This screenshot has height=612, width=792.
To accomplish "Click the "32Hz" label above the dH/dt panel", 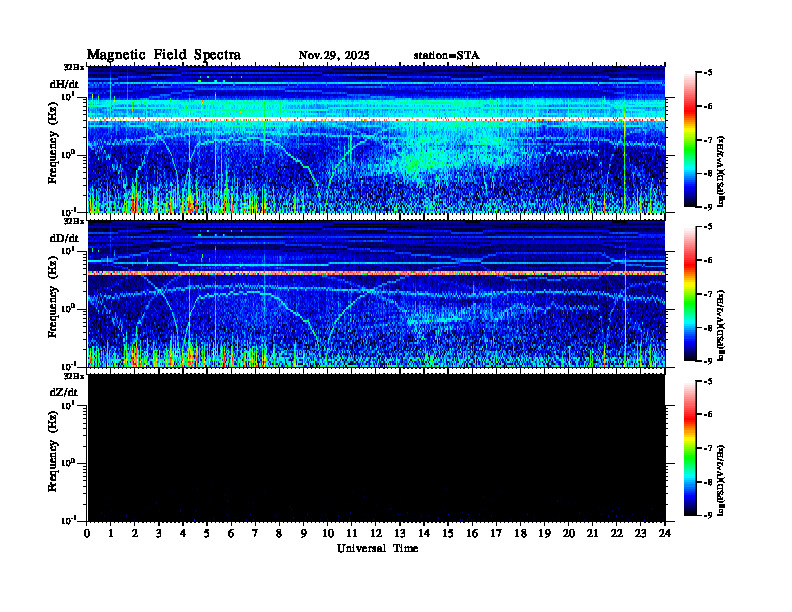I will (74, 66).
